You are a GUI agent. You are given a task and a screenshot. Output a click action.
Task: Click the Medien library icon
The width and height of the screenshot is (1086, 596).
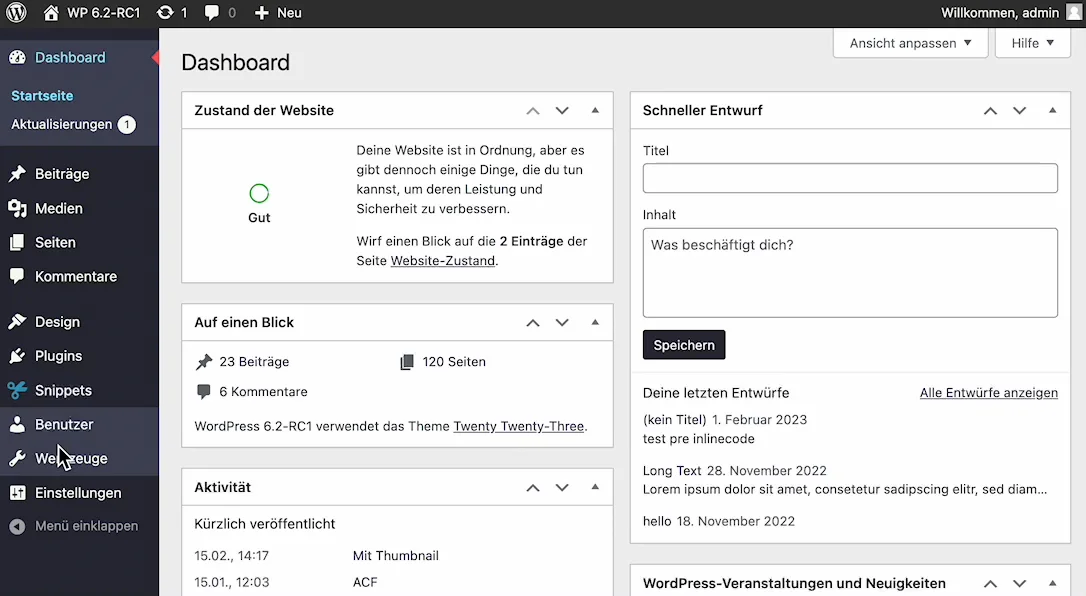pyautogui.click(x=17, y=208)
